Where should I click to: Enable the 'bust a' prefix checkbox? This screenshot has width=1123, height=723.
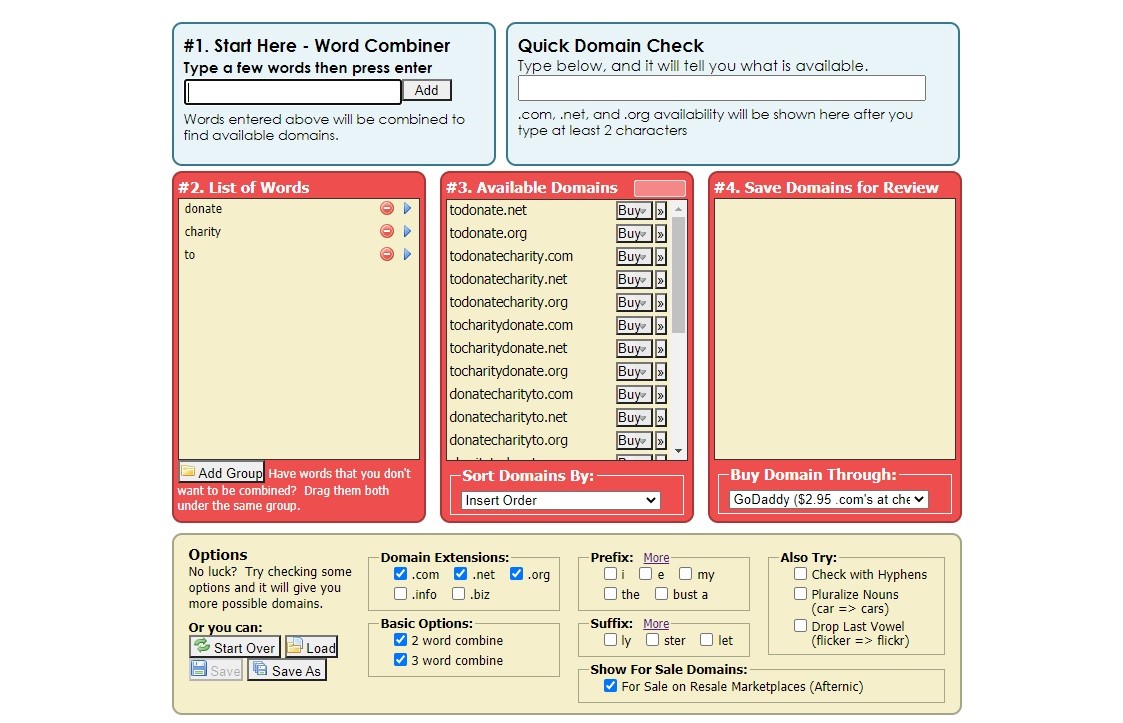(661, 594)
